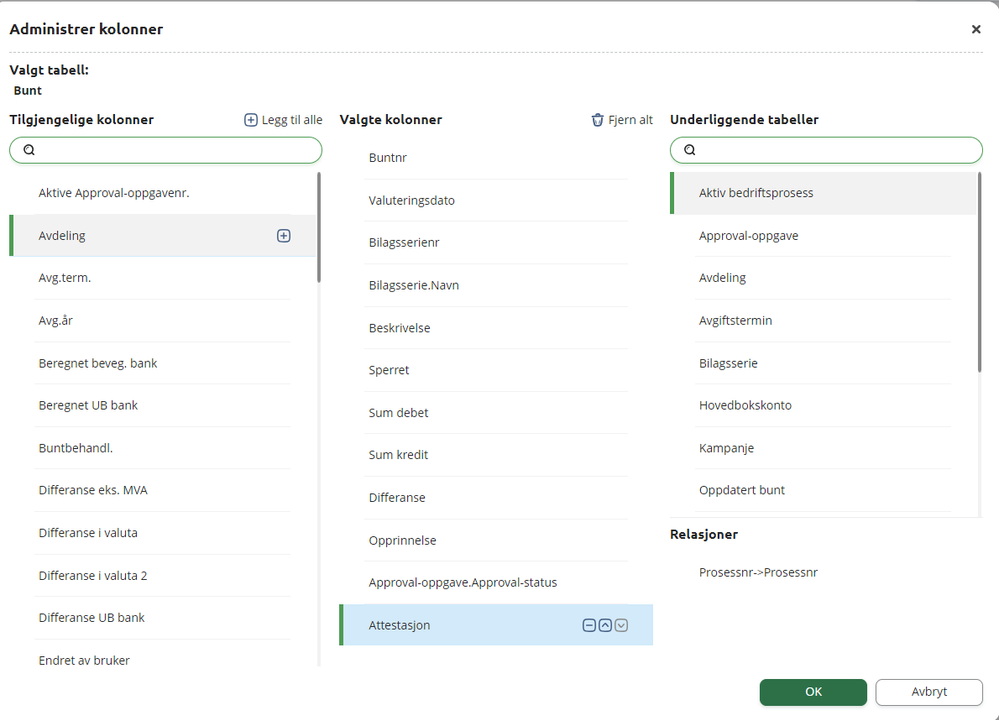
Task: Confirm with the OK button
Action: coord(813,692)
